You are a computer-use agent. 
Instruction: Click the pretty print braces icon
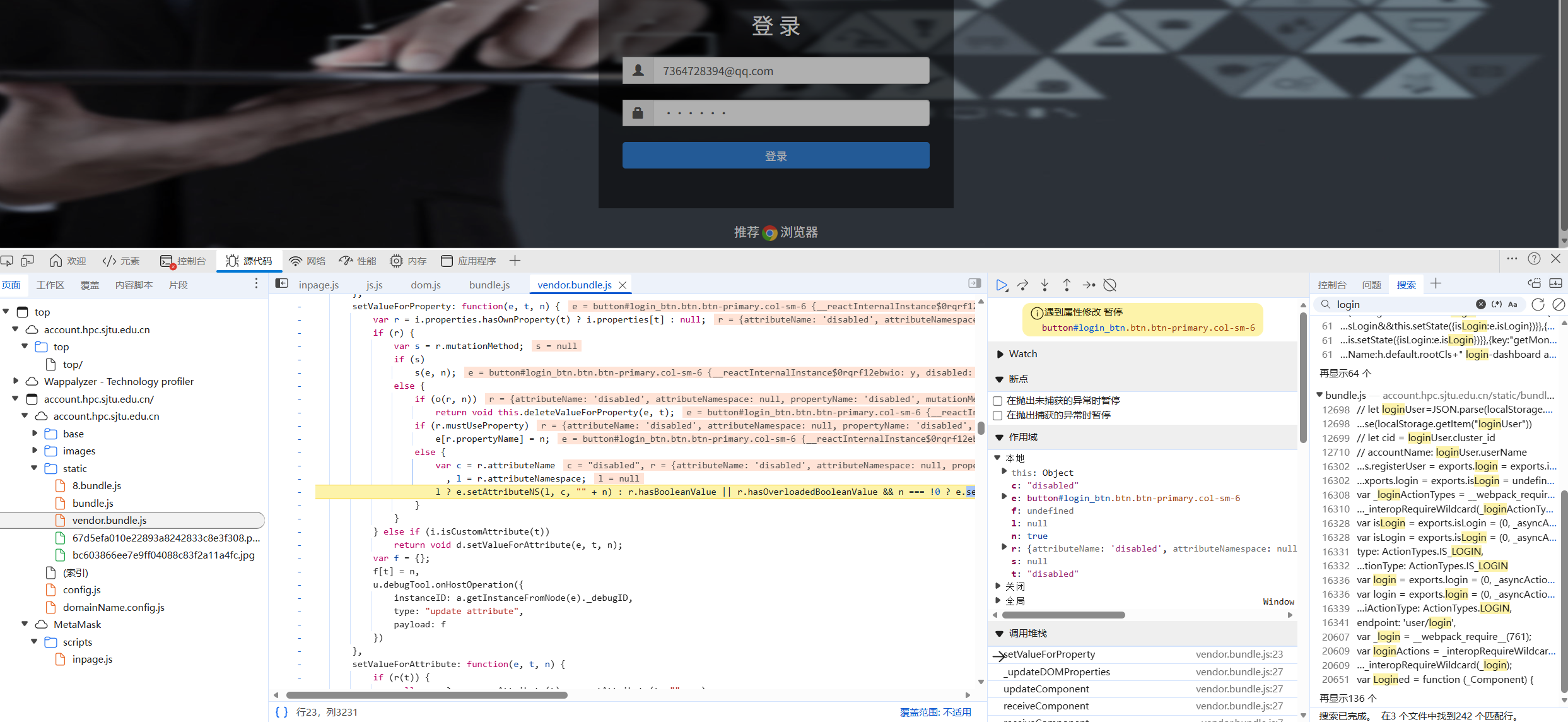pos(281,712)
